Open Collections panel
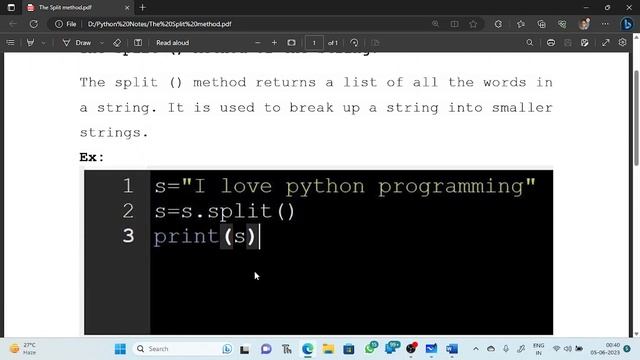The width and height of the screenshot is (640, 360). pos(542,24)
